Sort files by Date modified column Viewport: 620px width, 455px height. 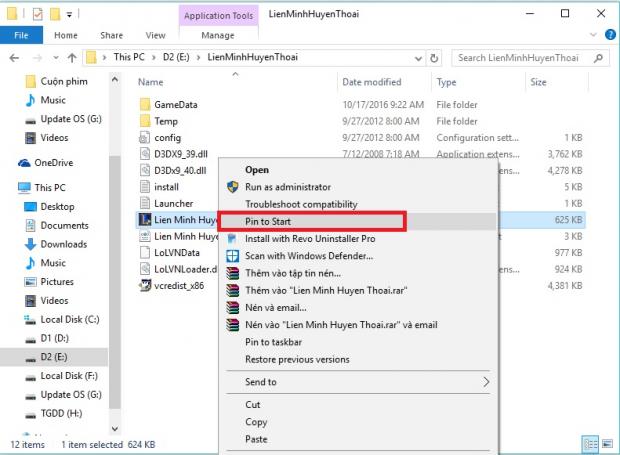point(372,82)
